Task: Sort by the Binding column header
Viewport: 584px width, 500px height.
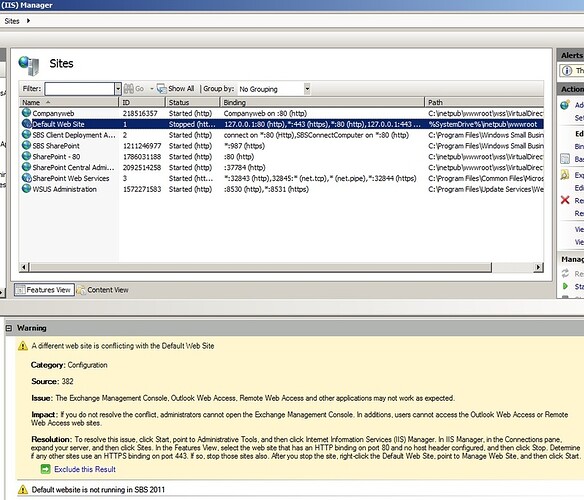Action: pos(322,102)
